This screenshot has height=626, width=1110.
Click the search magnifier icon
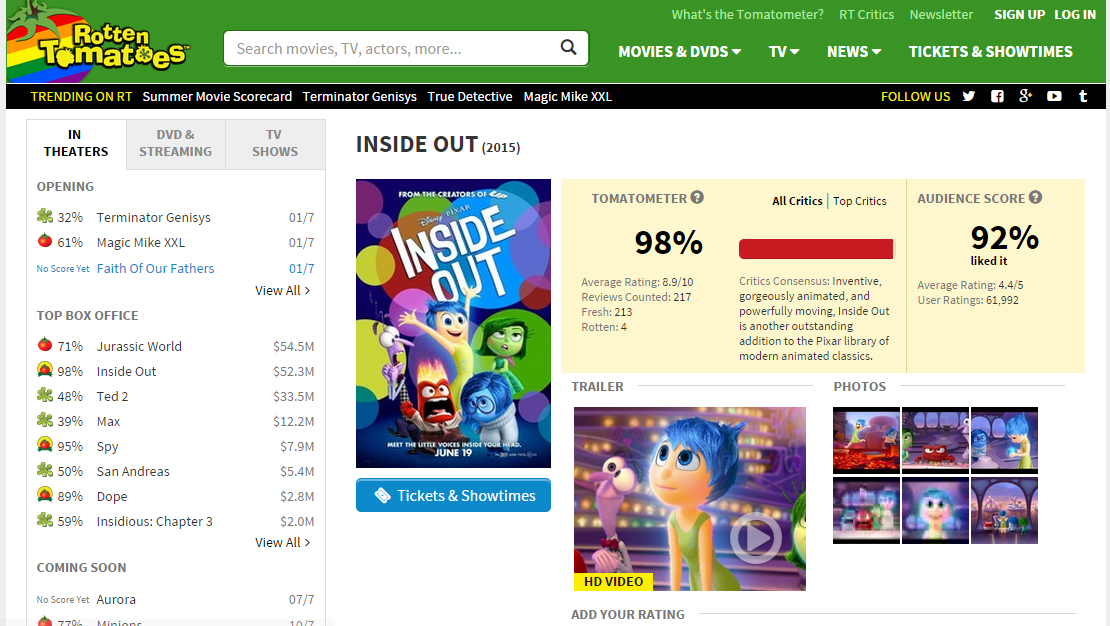coord(568,47)
